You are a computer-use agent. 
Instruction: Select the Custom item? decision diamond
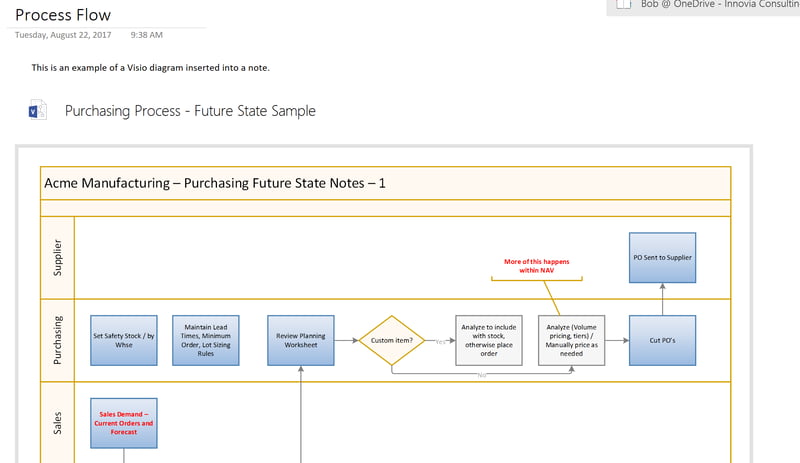click(392, 340)
